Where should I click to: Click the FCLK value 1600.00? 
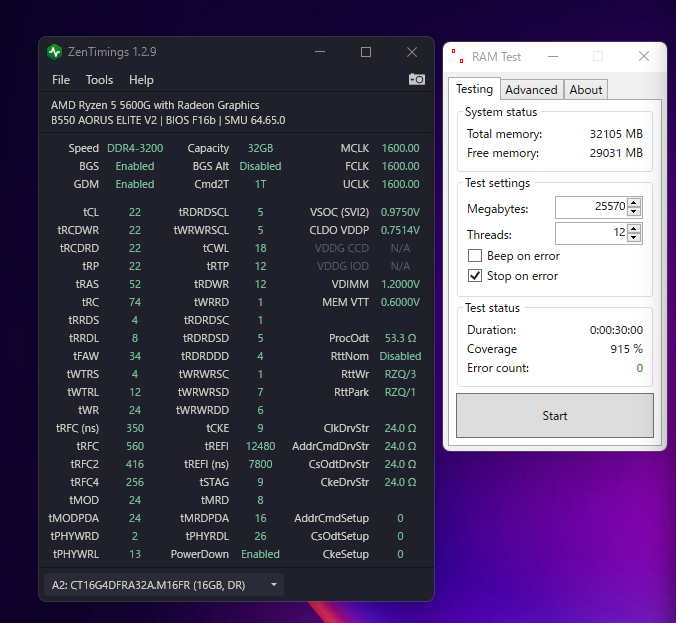[400, 166]
